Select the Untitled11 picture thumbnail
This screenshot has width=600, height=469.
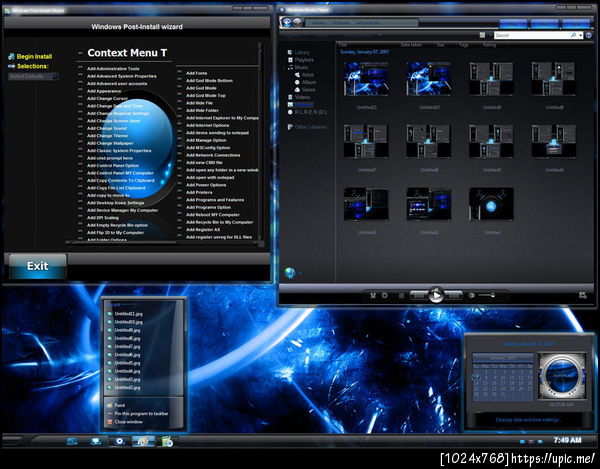(366, 79)
